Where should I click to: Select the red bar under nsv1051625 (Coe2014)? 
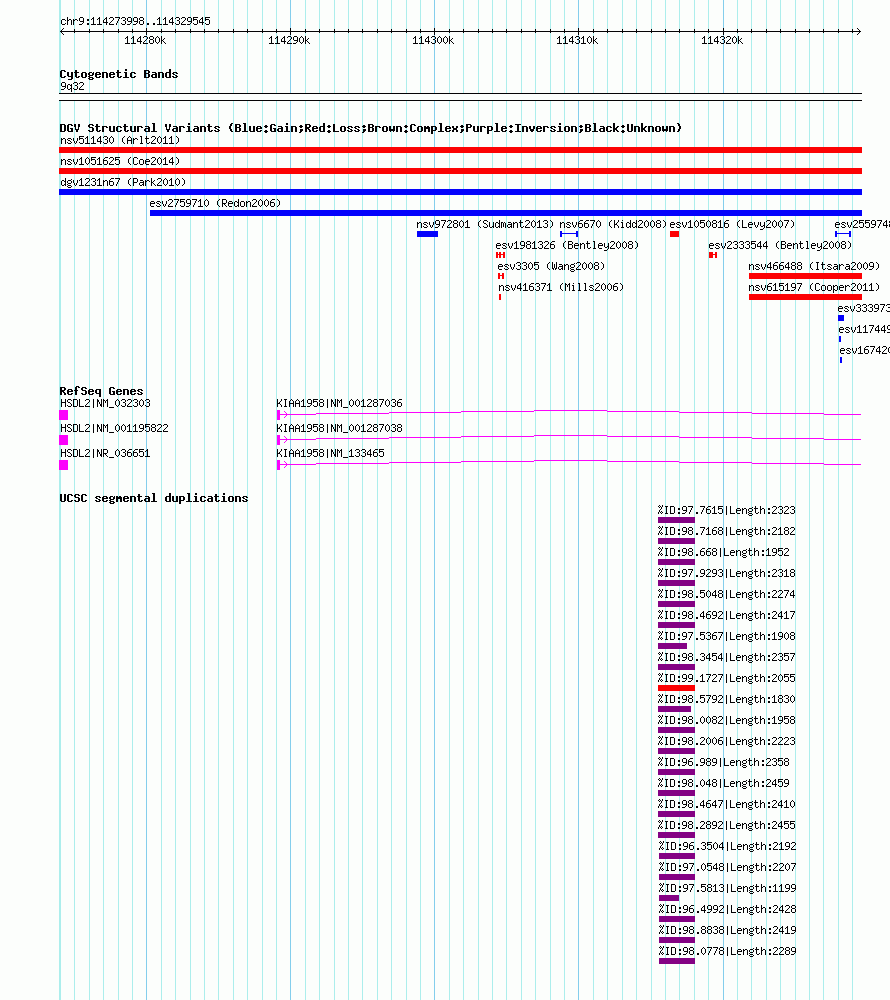460,171
